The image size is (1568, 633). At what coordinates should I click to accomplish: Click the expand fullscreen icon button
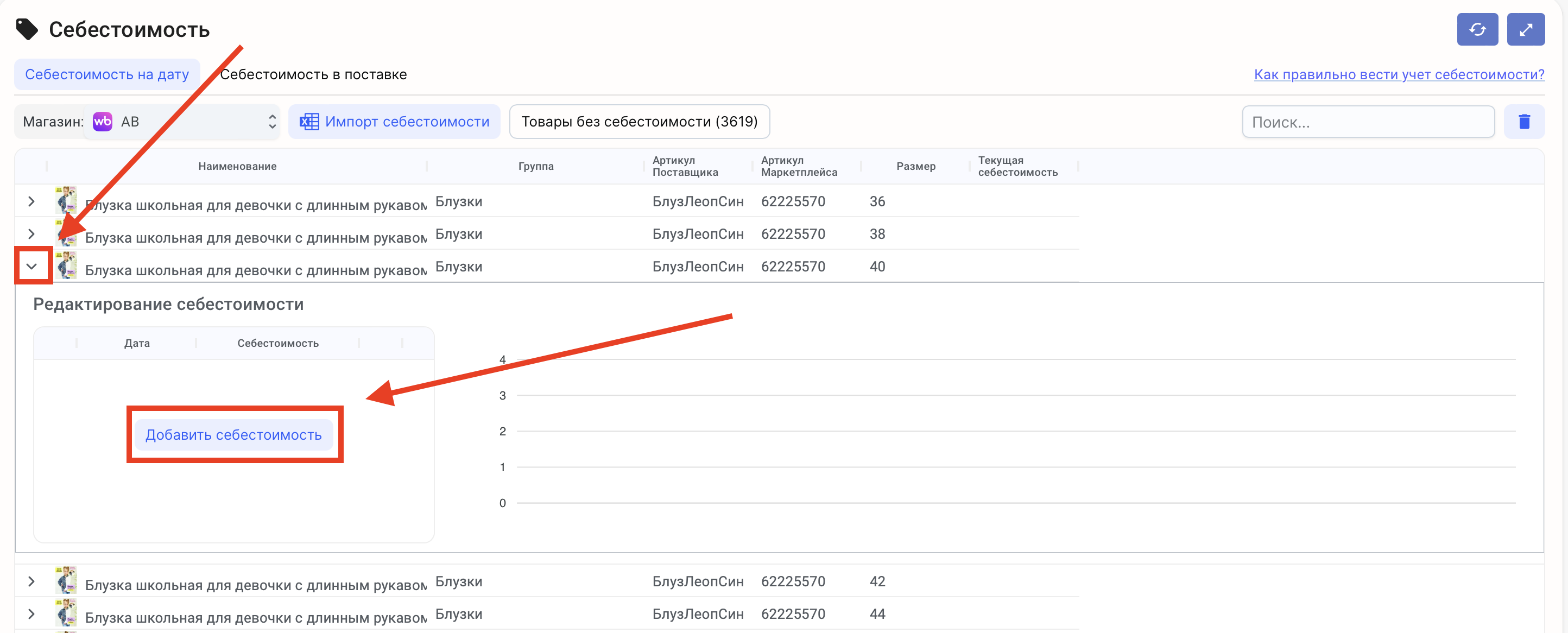click(x=1525, y=29)
